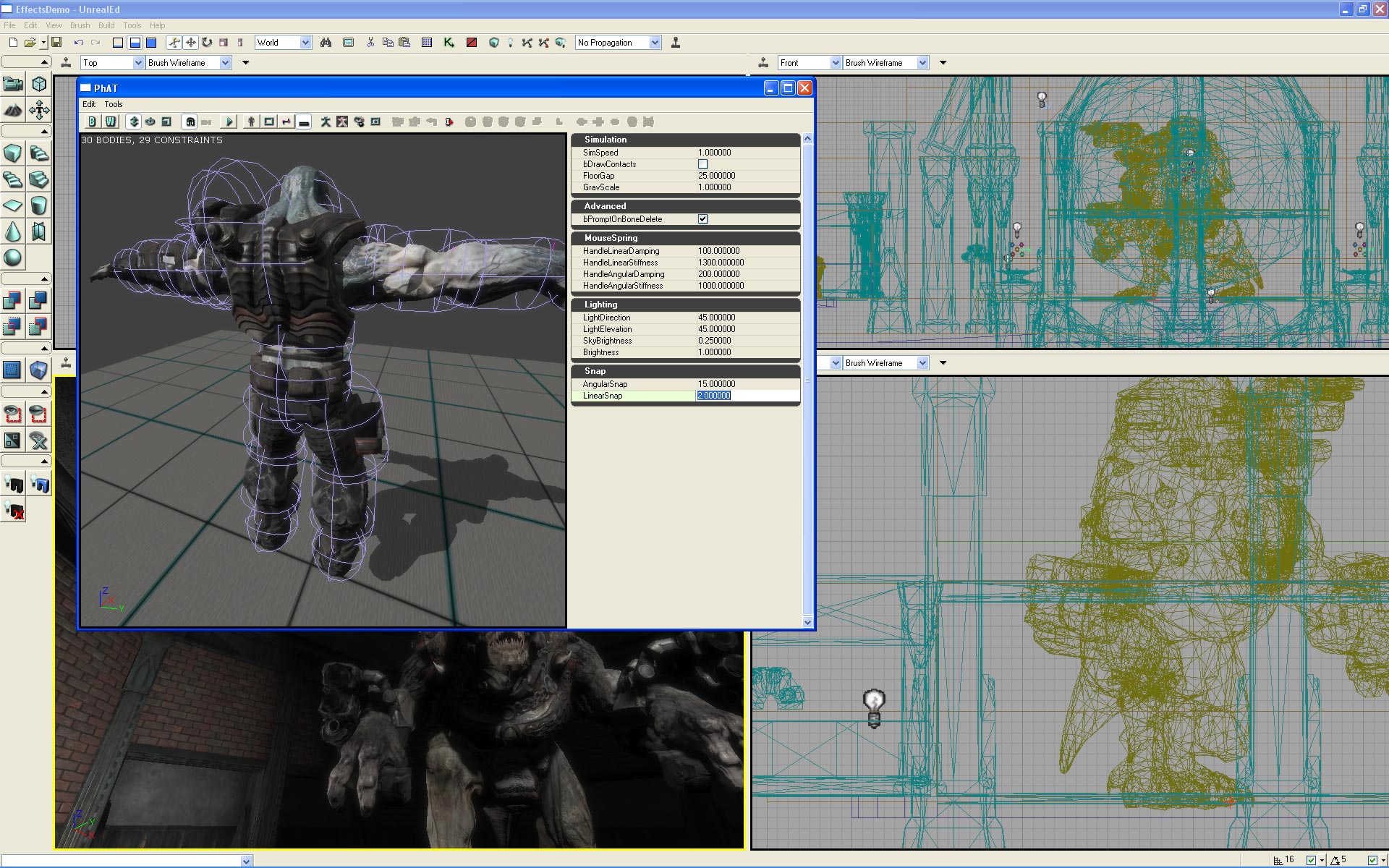
Task: Toggle the checkbox in bottom status bar
Action: pos(1311,860)
